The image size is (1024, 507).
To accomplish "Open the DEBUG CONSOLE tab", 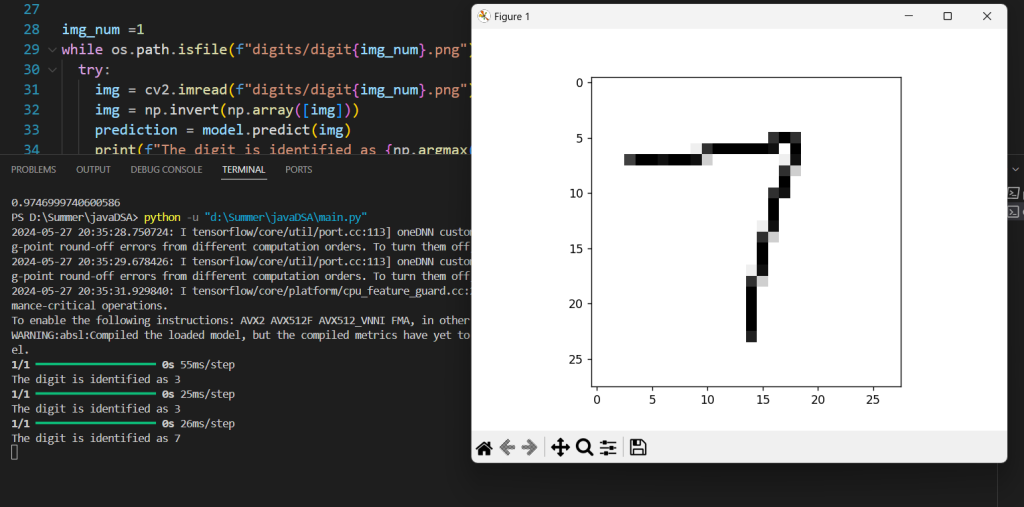I will pos(166,169).
